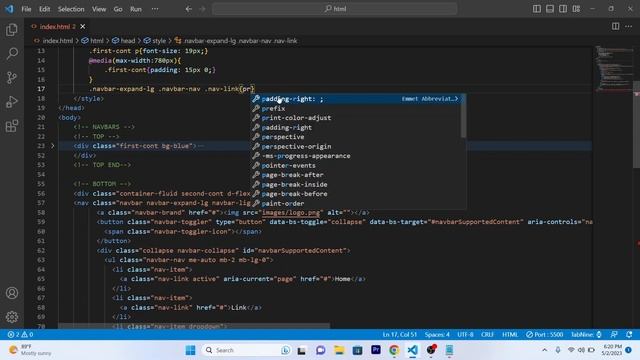Change indentation via 'Spaces: 4'
The image size is (640, 360).
point(437,335)
